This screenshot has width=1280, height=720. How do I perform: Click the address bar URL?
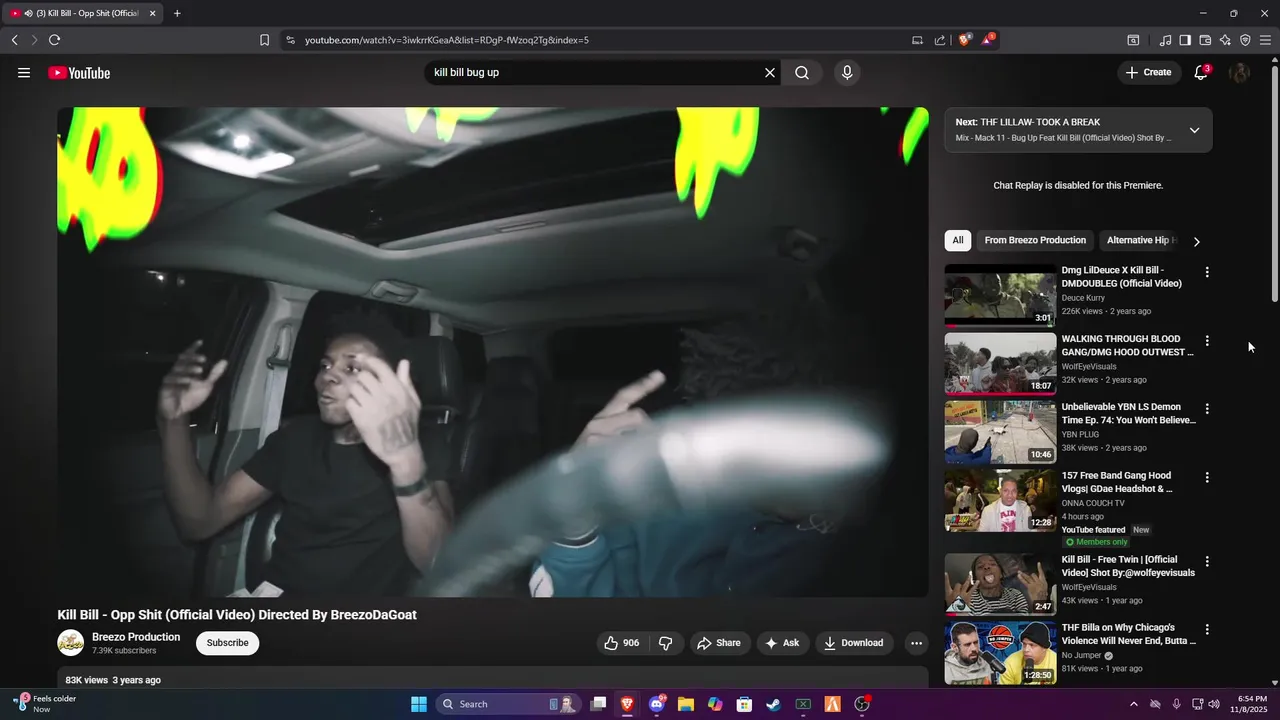coord(446,40)
